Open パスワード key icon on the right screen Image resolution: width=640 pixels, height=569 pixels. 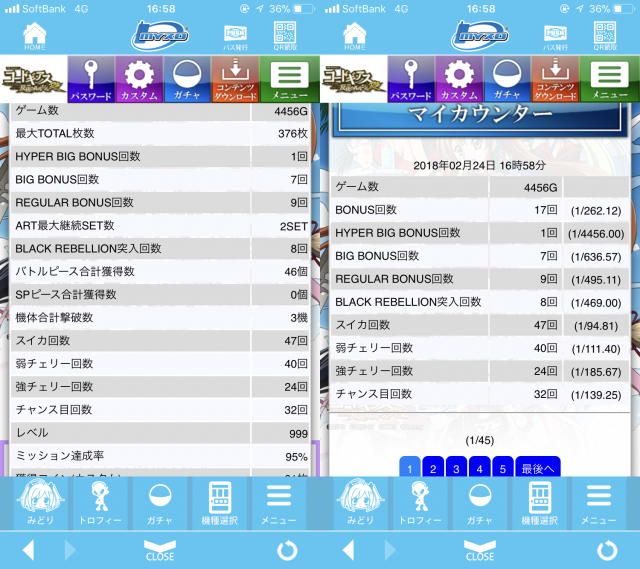click(410, 78)
